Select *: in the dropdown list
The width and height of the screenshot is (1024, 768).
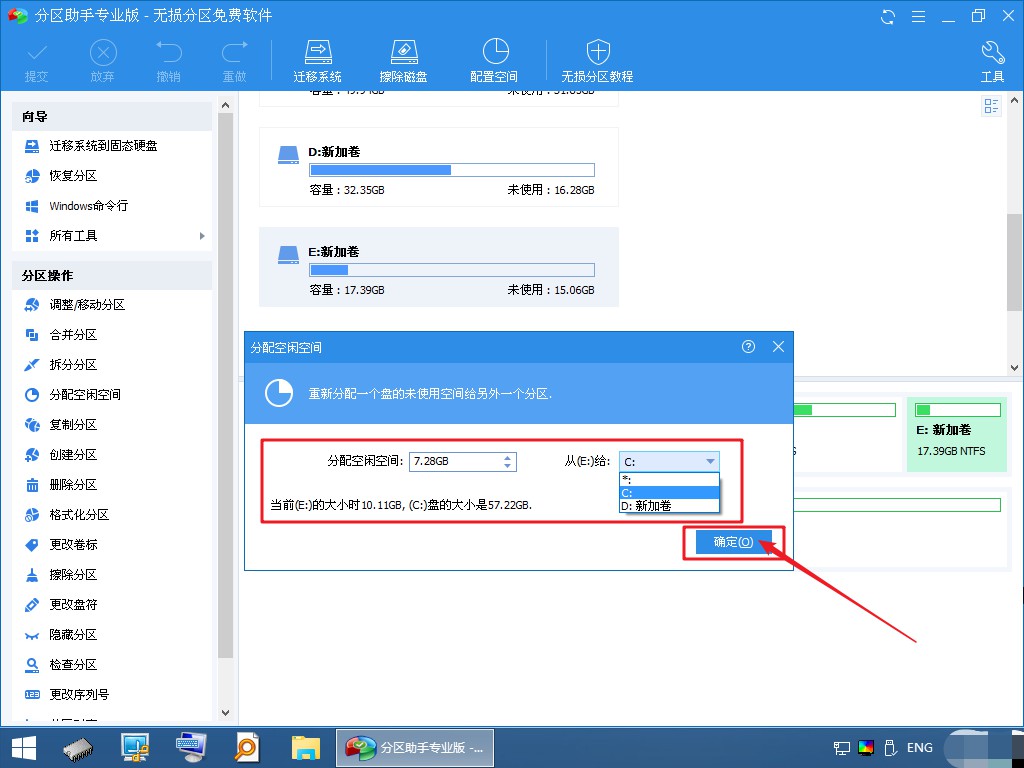669,480
